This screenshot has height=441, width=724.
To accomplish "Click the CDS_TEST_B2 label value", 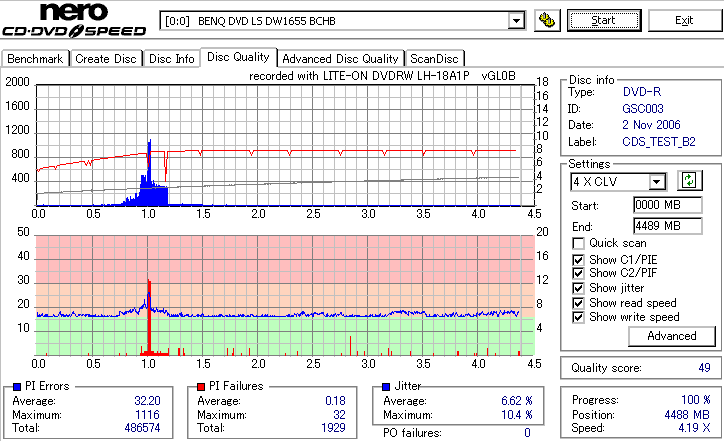I will [659, 142].
